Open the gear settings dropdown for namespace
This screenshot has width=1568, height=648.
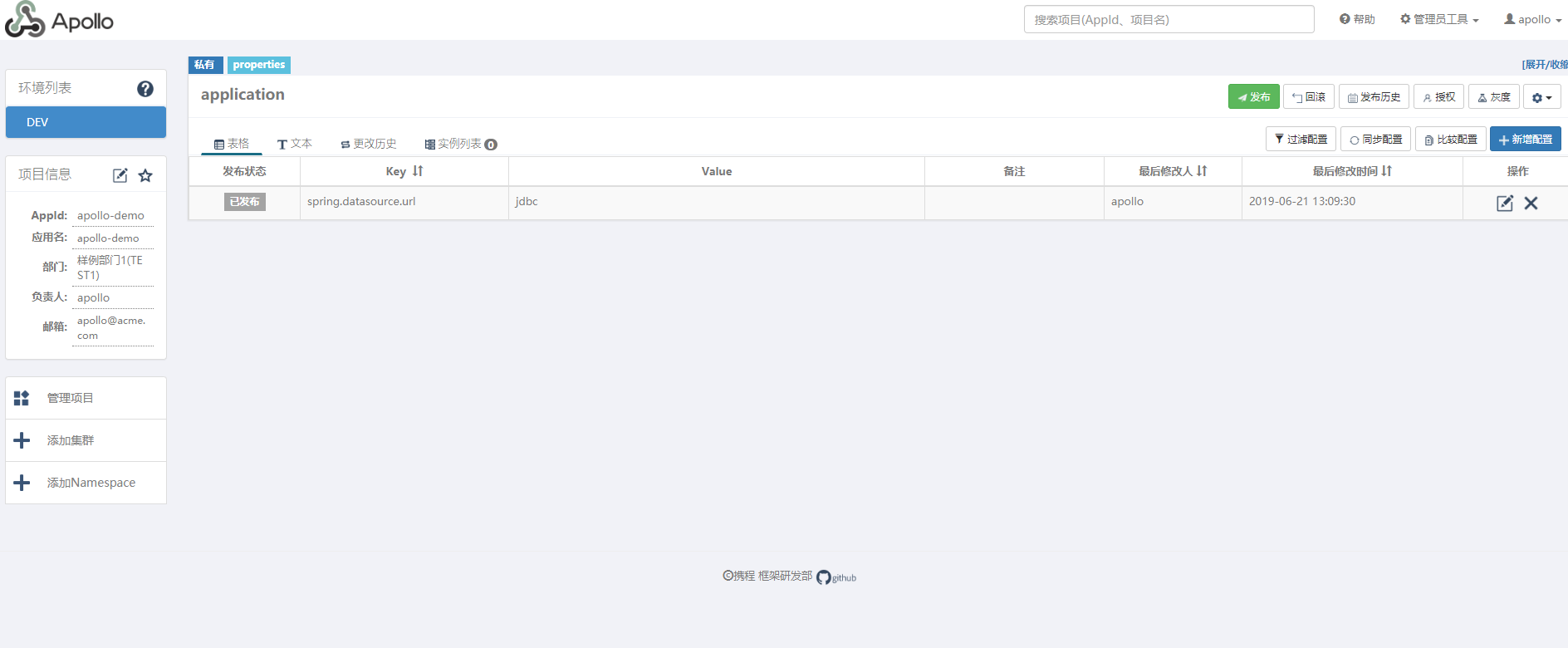tap(1541, 97)
